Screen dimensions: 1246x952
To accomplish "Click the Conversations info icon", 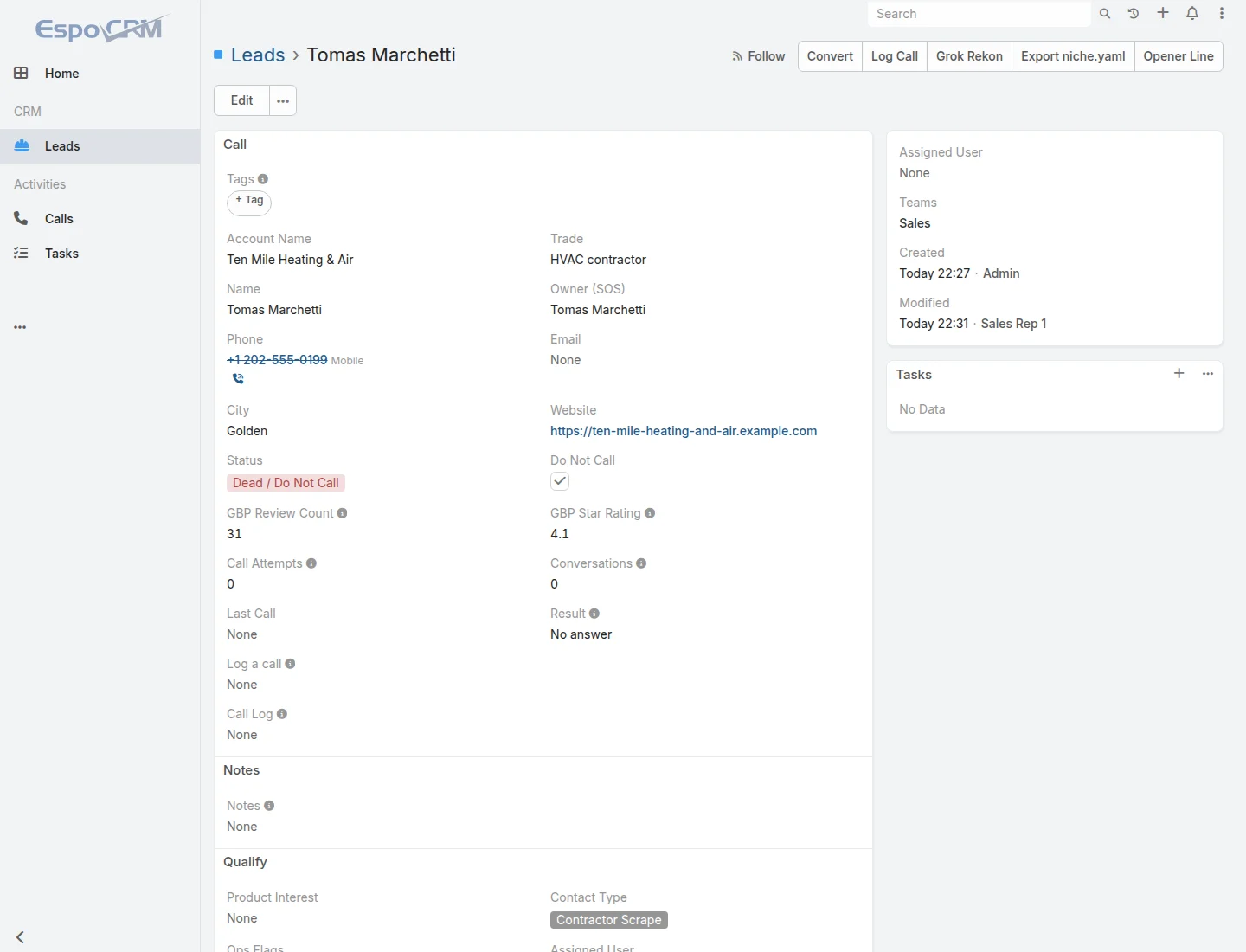I will point(641,563).
